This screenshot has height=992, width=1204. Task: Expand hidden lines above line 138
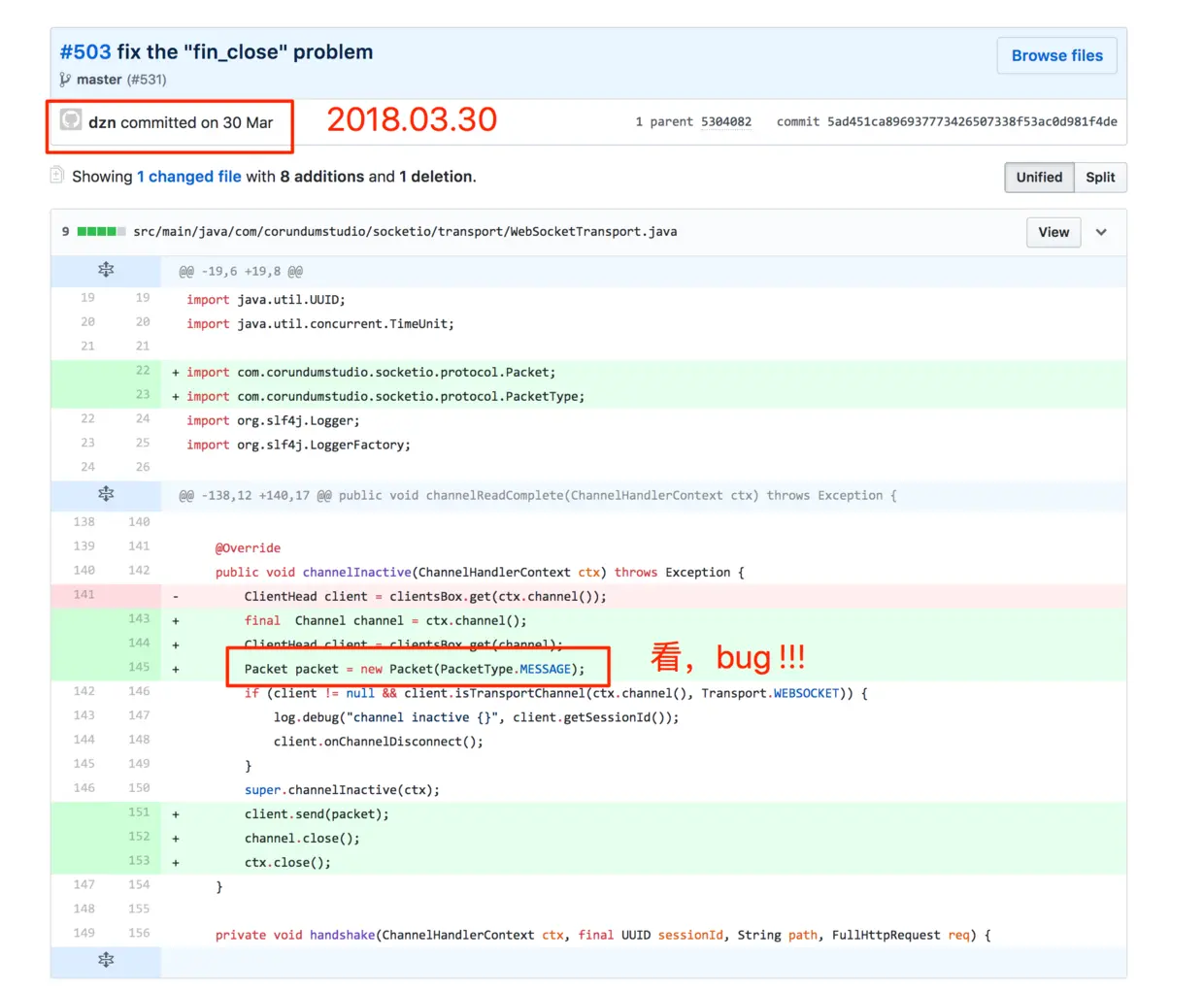click(x=106, y=494)
